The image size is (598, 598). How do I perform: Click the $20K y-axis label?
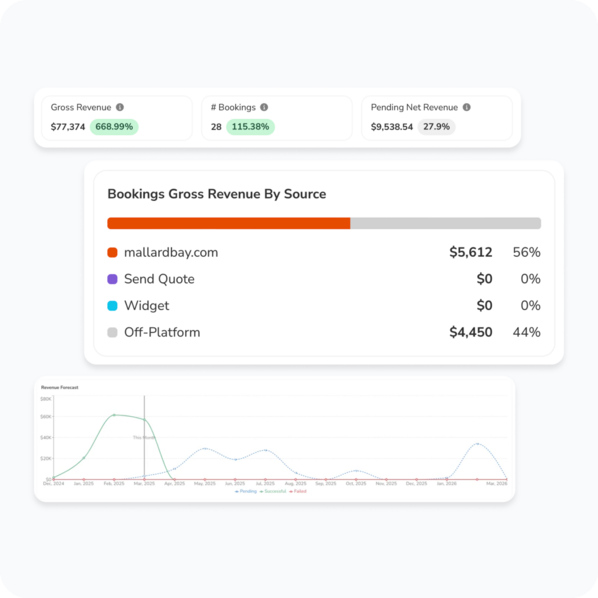[x=46, y=458]
